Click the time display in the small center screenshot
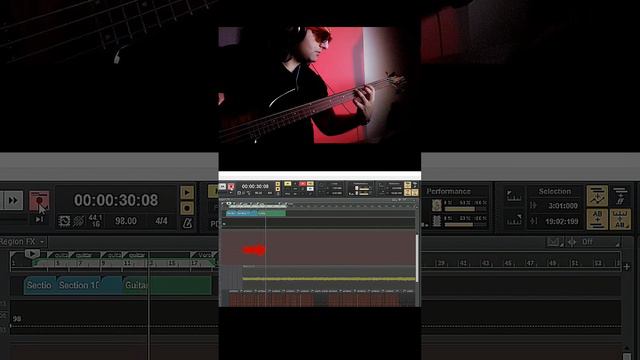The image size is (640, 360). point(255,186)
